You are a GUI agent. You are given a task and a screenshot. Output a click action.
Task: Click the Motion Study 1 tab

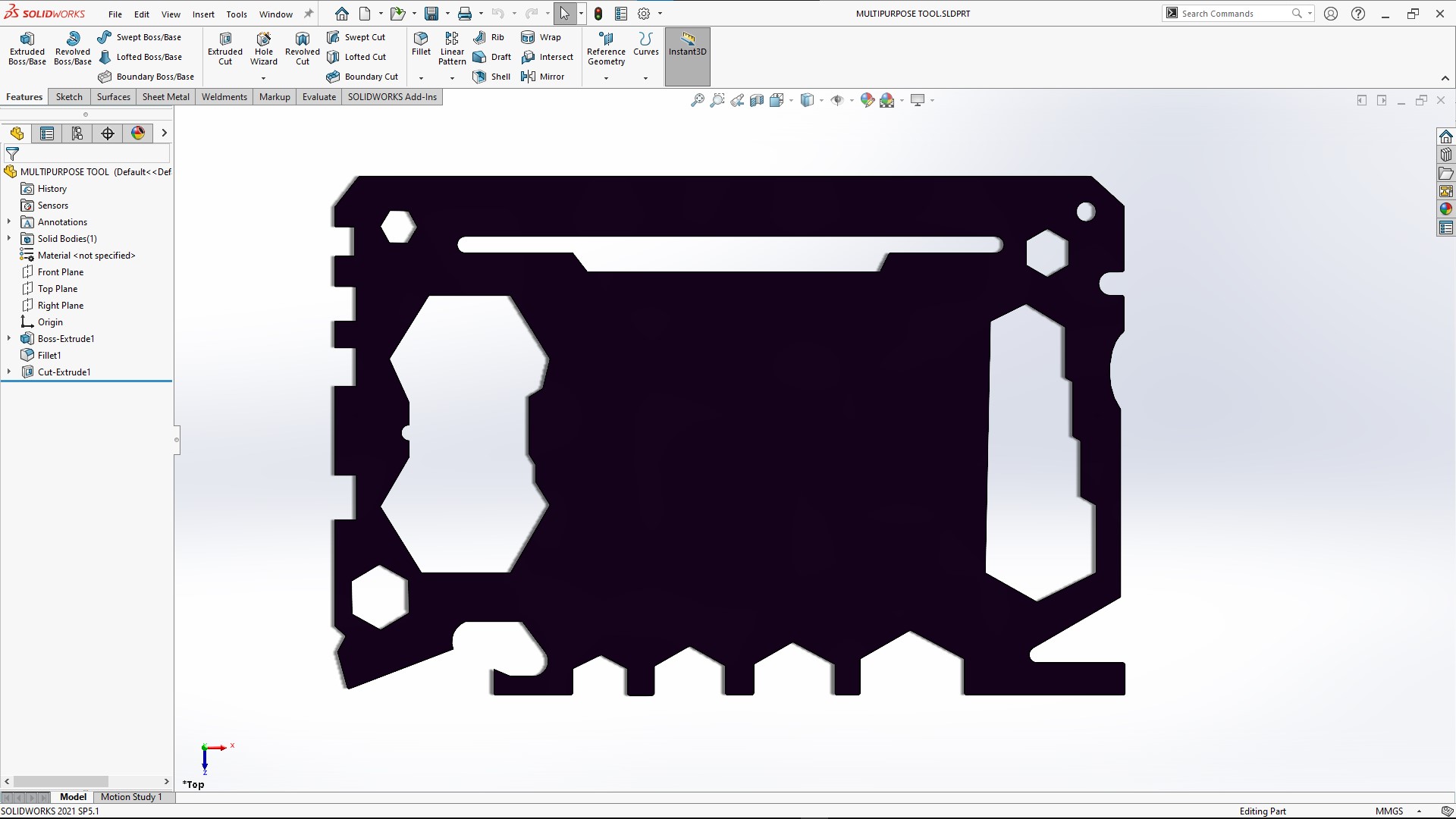pos(131,797)
